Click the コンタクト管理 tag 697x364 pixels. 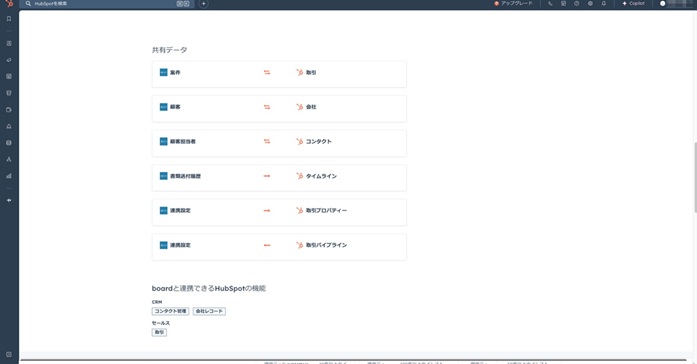pos(170,311)
